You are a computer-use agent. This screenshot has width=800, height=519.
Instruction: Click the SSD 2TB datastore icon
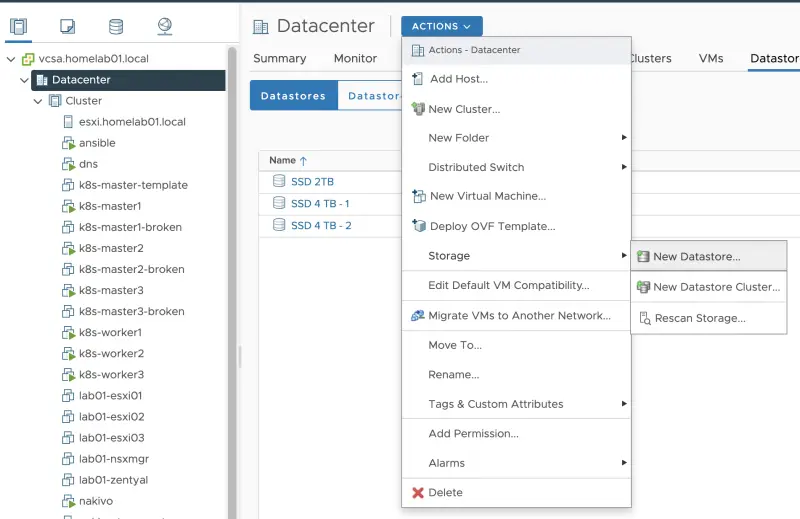279,181
